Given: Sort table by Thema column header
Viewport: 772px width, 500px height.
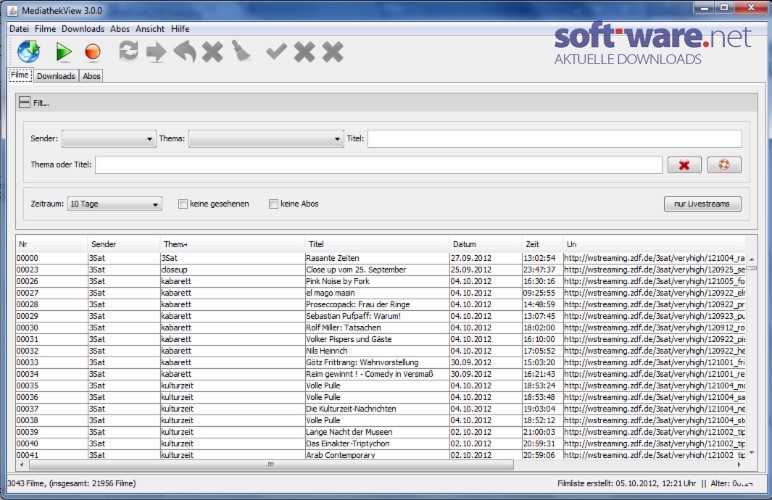Looking at the screenshot, I should (232, 244).
